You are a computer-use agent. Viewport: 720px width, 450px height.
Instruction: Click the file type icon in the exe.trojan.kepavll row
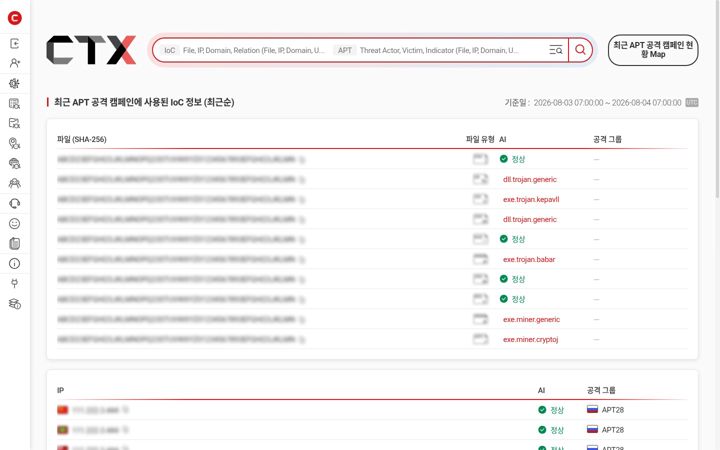pyautogui.click(x=480, y=199)
